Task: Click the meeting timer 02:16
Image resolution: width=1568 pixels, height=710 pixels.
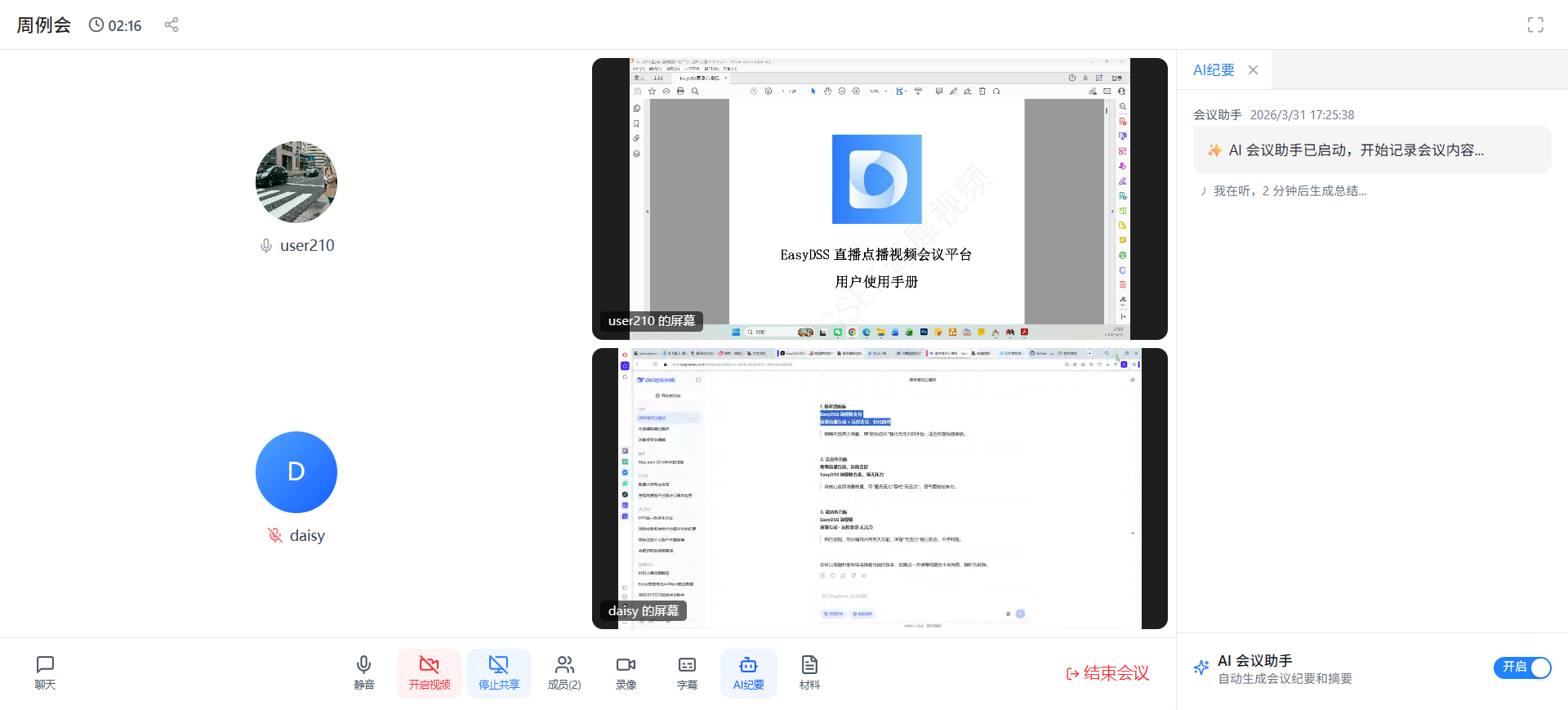Action: (115, 25)
